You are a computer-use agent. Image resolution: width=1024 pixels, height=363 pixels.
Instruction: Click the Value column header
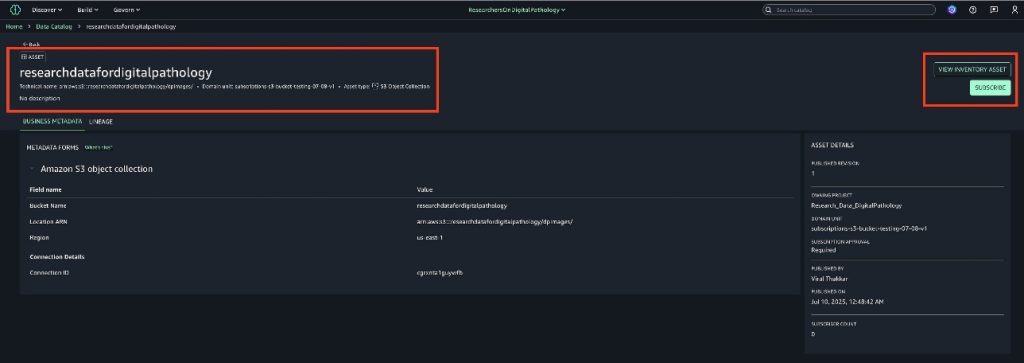(424, 190)
